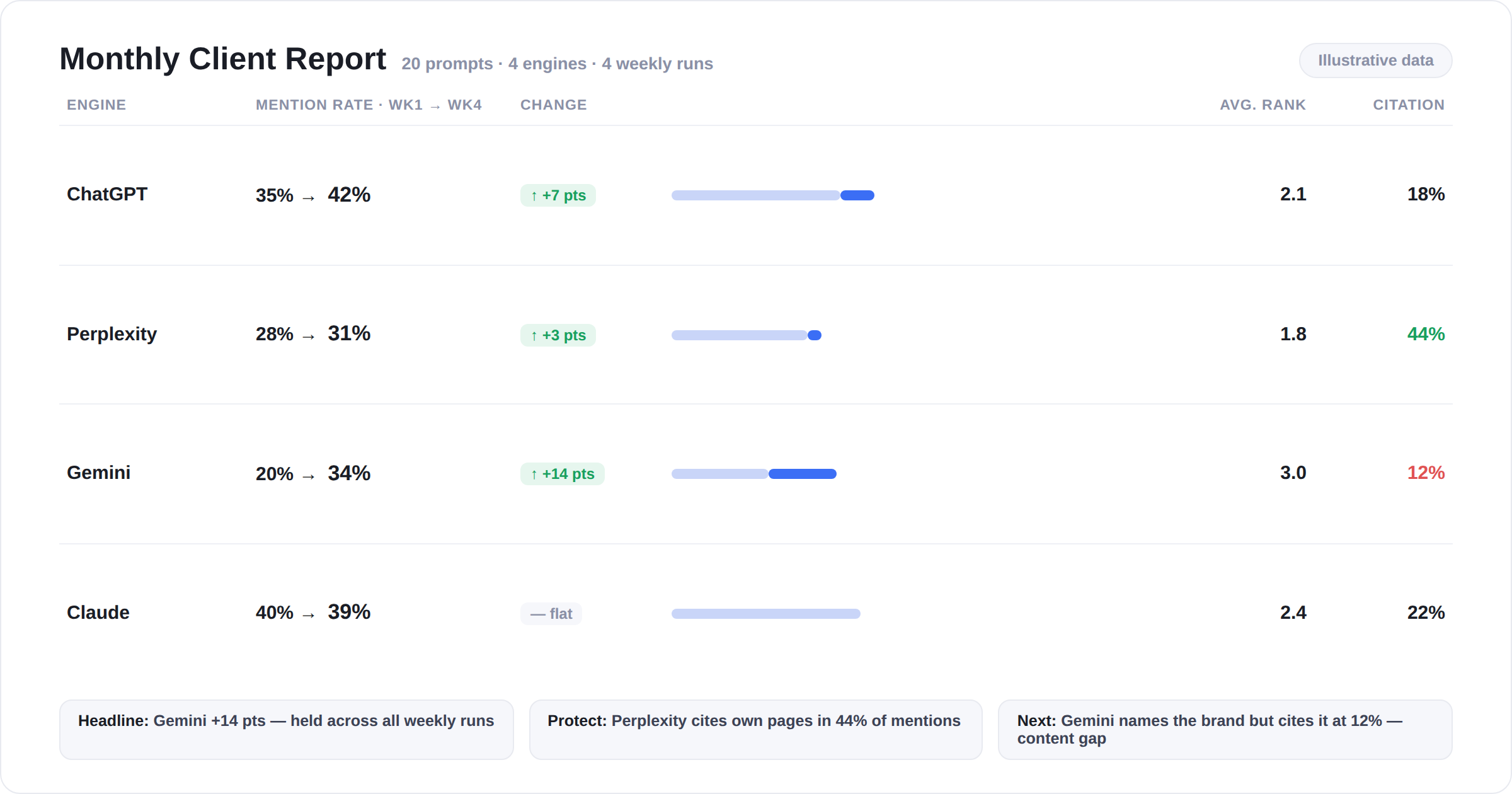Click Claude's 40% week 1 rate
The image size is (1512, 794).
pyautogui.click(x=274, y=613)
